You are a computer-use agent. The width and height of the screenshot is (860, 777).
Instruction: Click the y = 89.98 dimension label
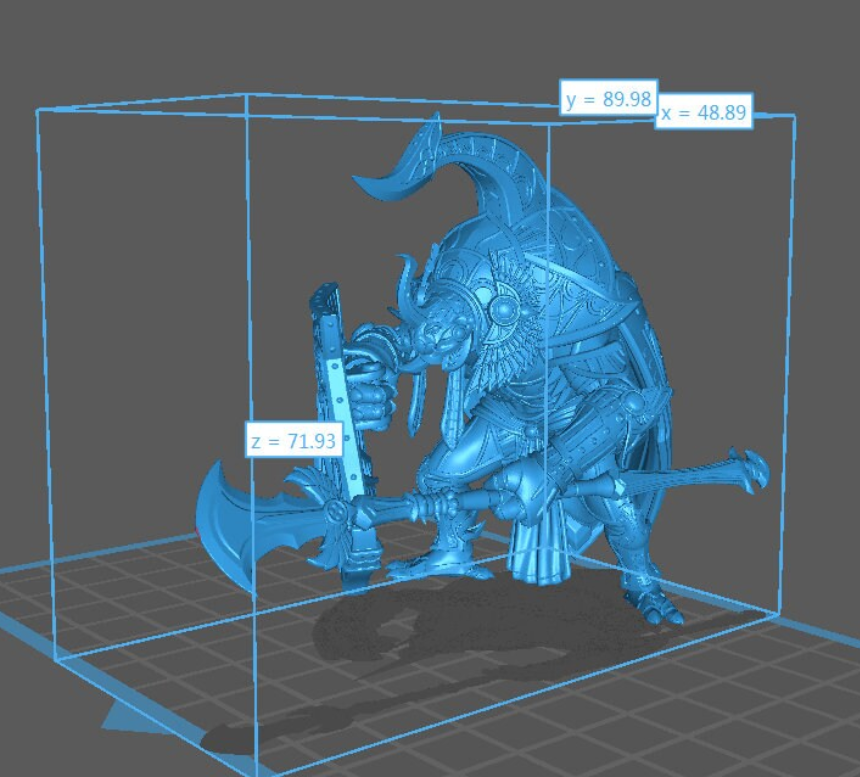[608, 98]
